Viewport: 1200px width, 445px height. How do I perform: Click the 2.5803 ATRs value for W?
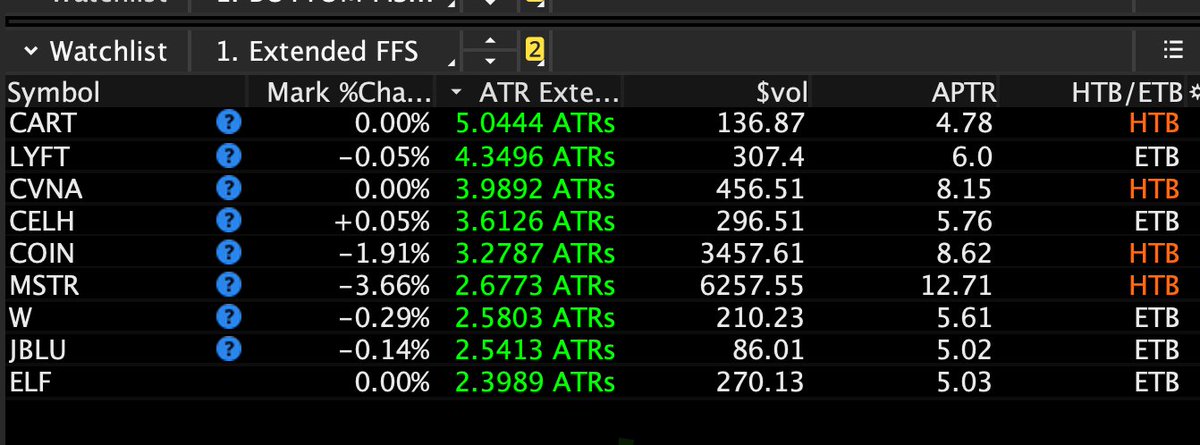click(x=534, y=317)
